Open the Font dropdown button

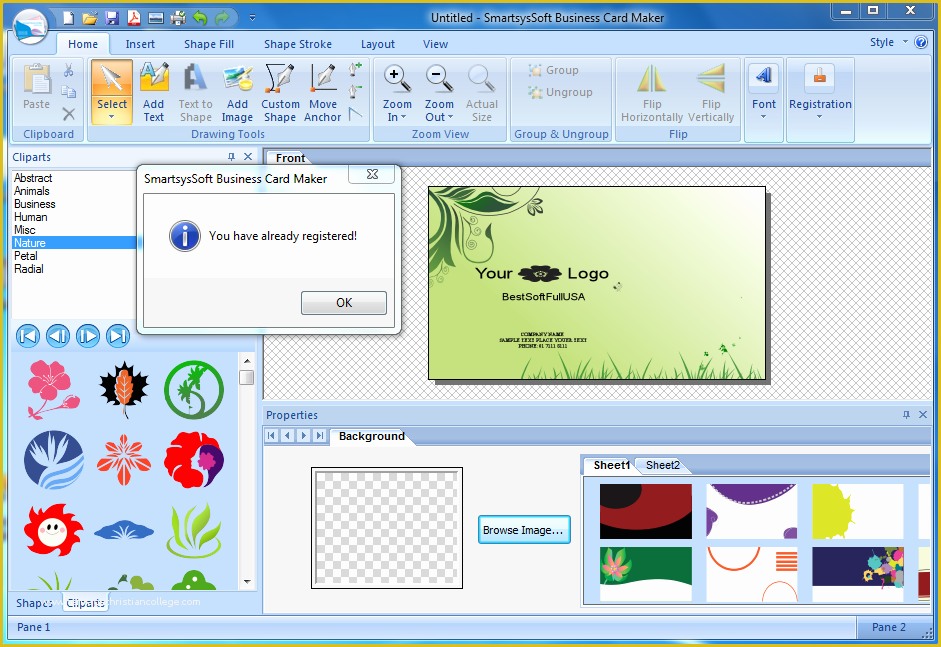[763, 92]
